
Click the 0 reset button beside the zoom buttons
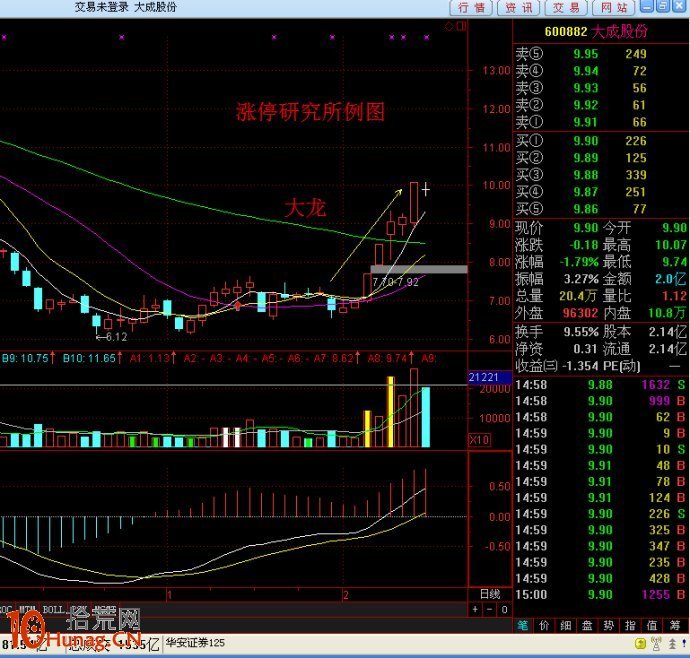(x=504, y=610)
